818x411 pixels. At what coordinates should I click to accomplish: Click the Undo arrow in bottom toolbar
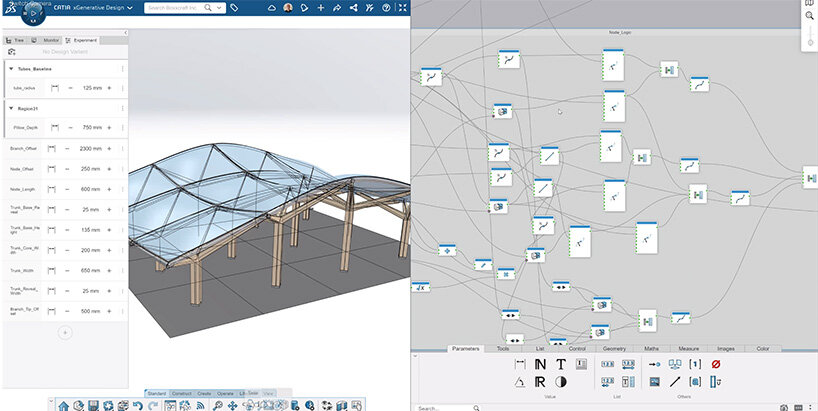click(x=137, y=405)
